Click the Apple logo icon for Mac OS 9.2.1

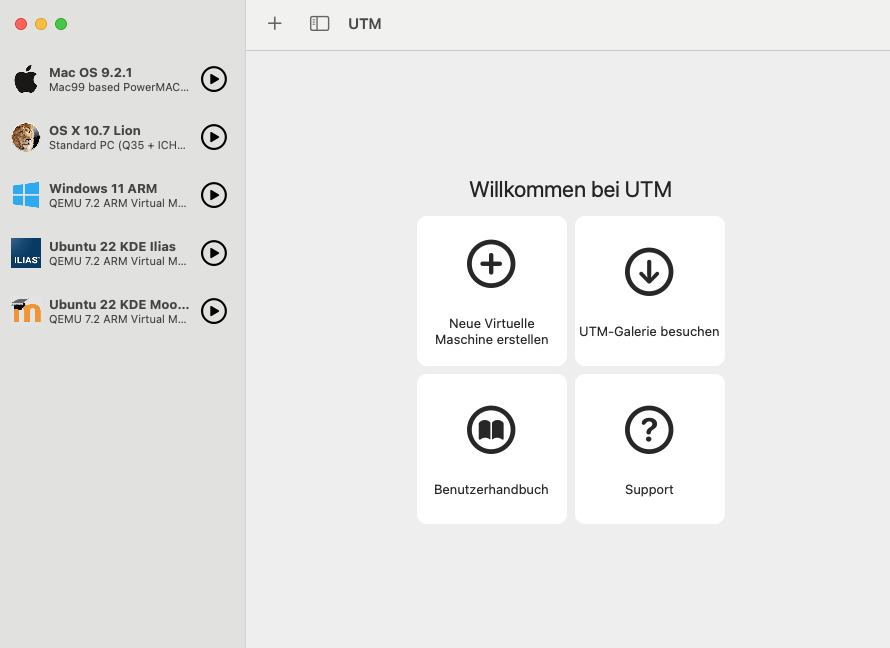point(26,79)
